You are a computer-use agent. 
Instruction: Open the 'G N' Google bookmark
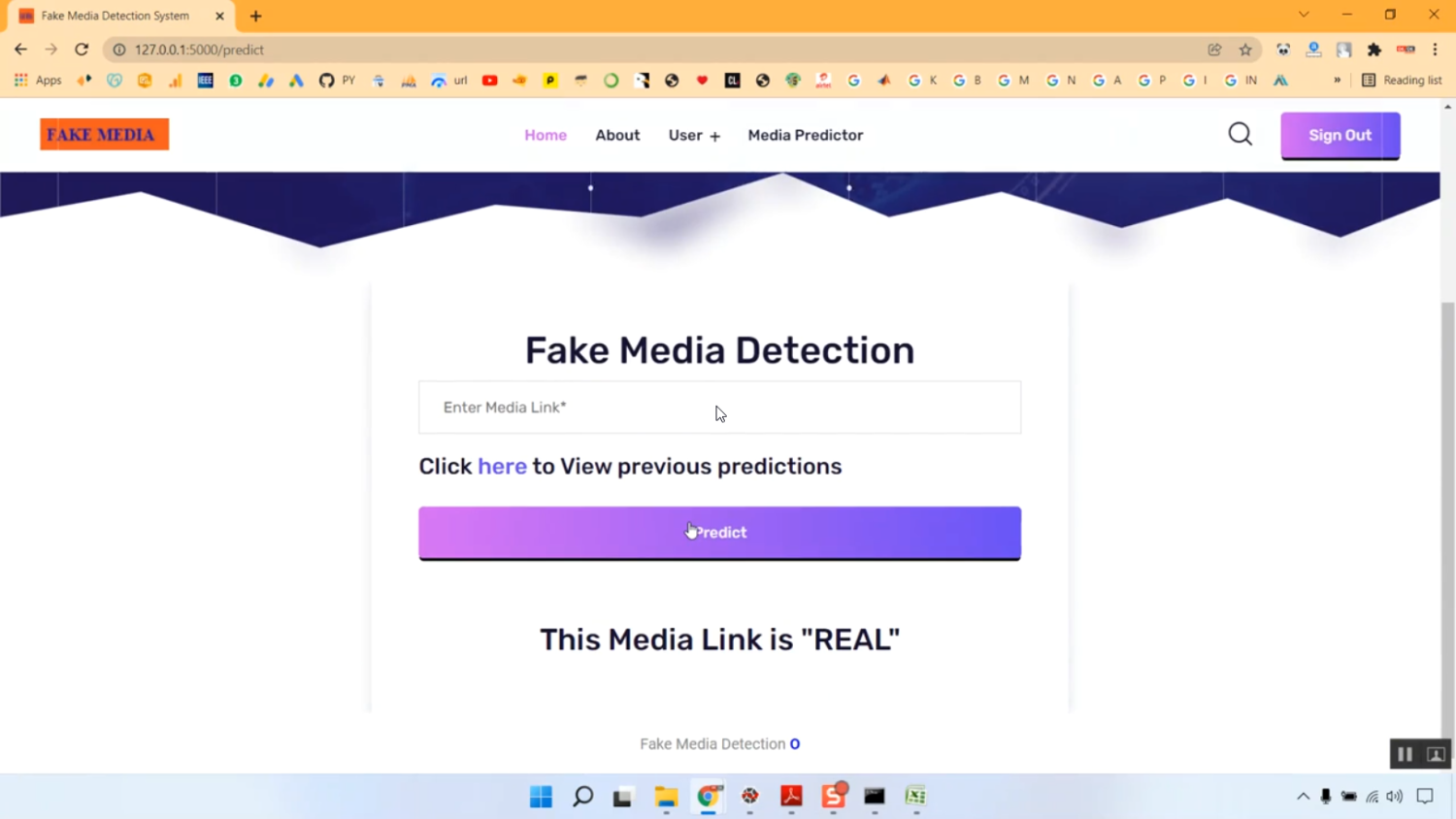point(1061,81)
